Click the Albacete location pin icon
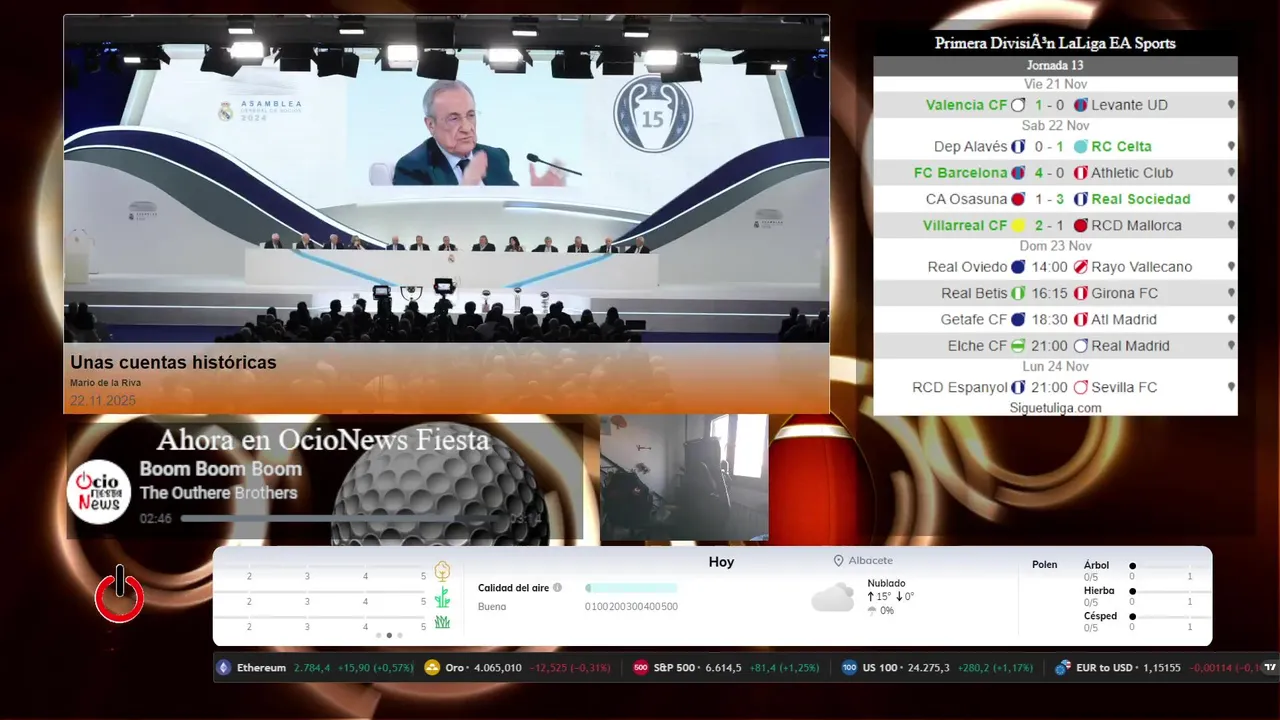The height and width of the screenshot is (720, 1280). [x=839, y=561]
